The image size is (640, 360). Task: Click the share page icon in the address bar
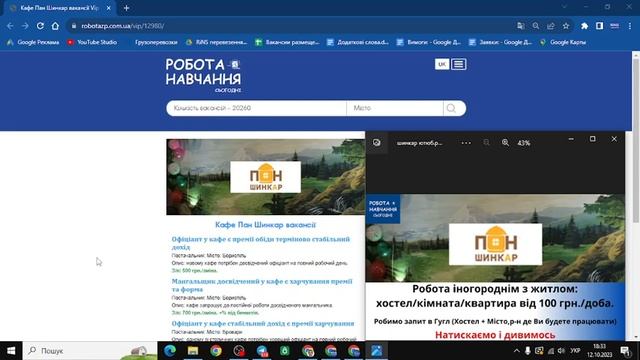point(551,26)
